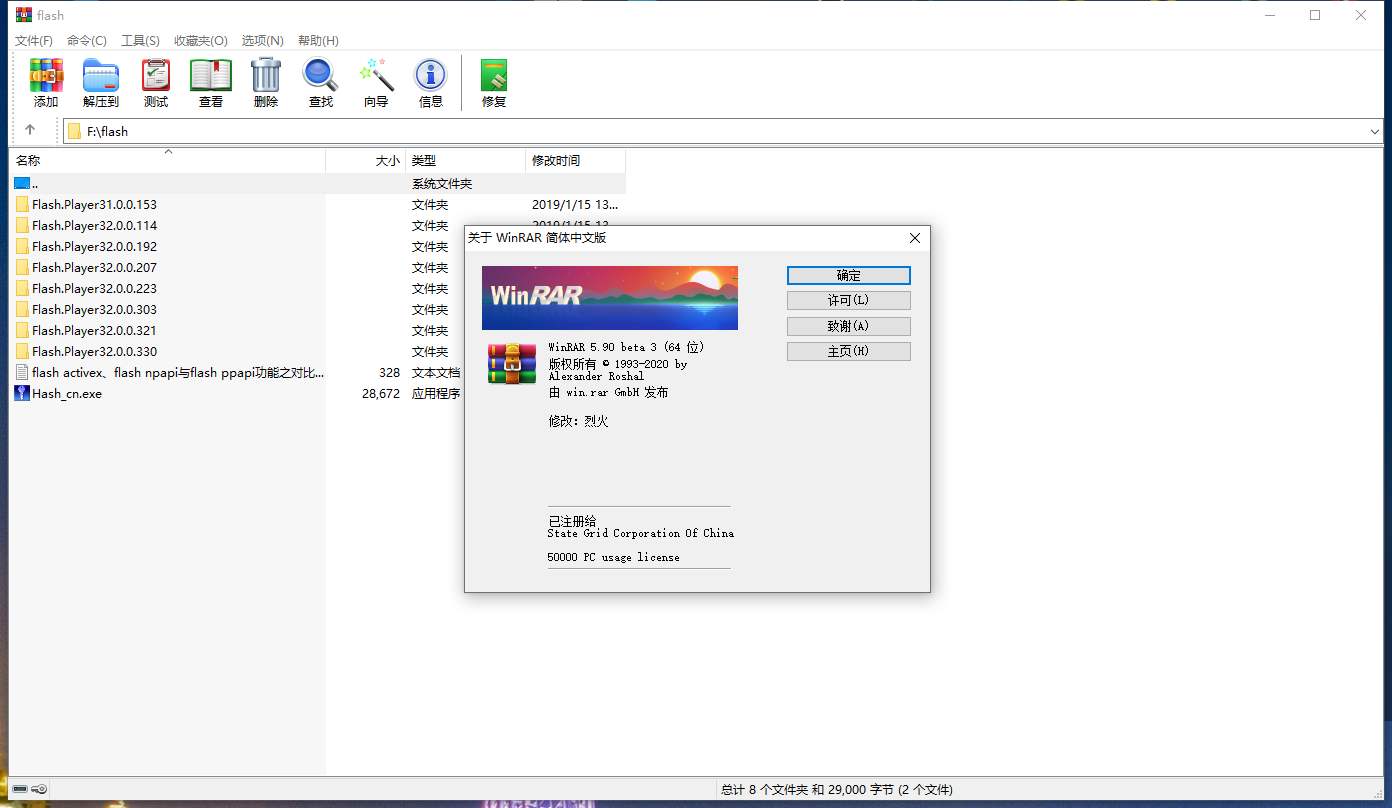Click the 文本文档 type cell
Screen dimensions: 1392x808
click(436, 372)
